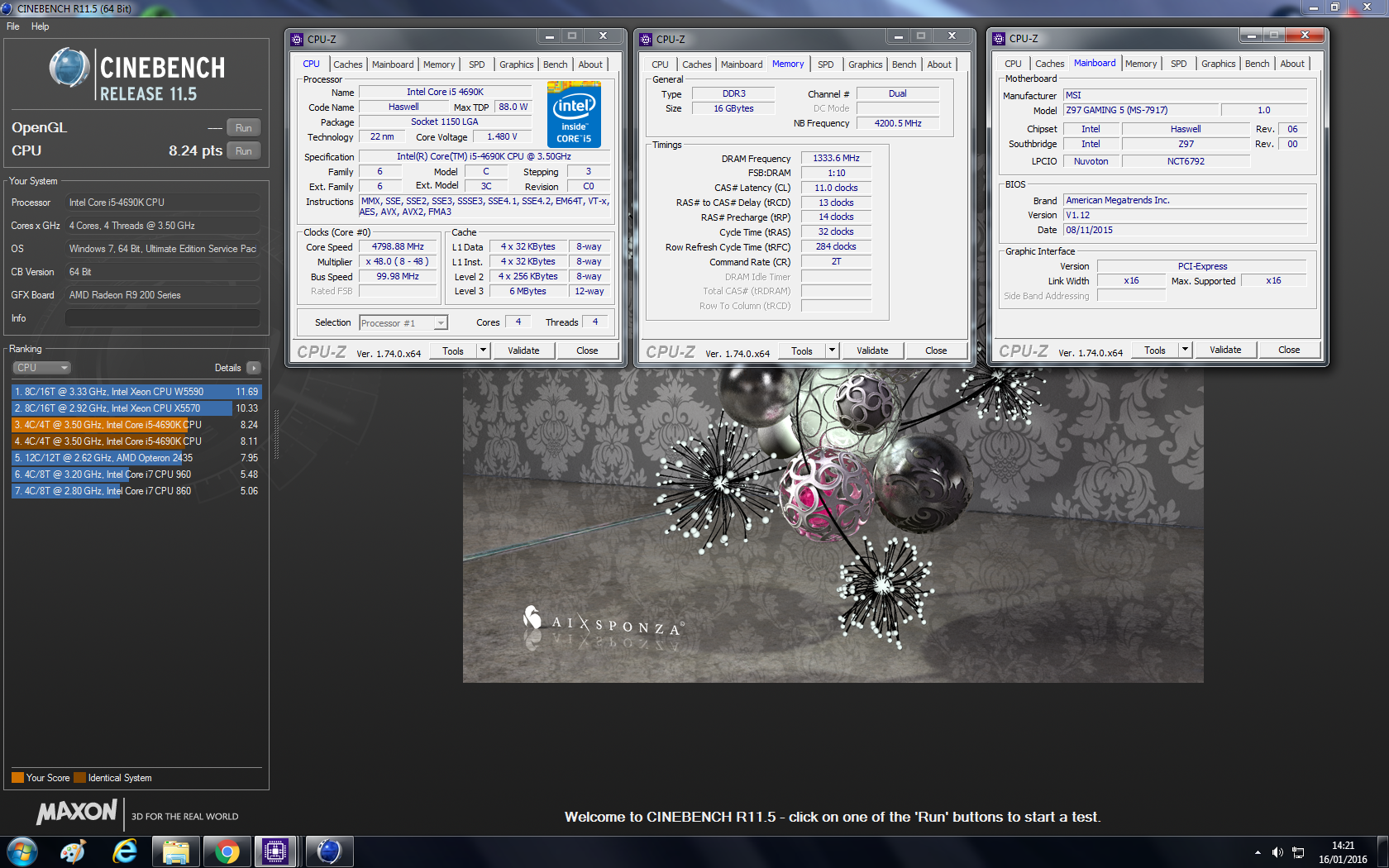This screenshot has height=868, width=1389.
Task: Run the OpenGL benchmark
Action: 243,128
